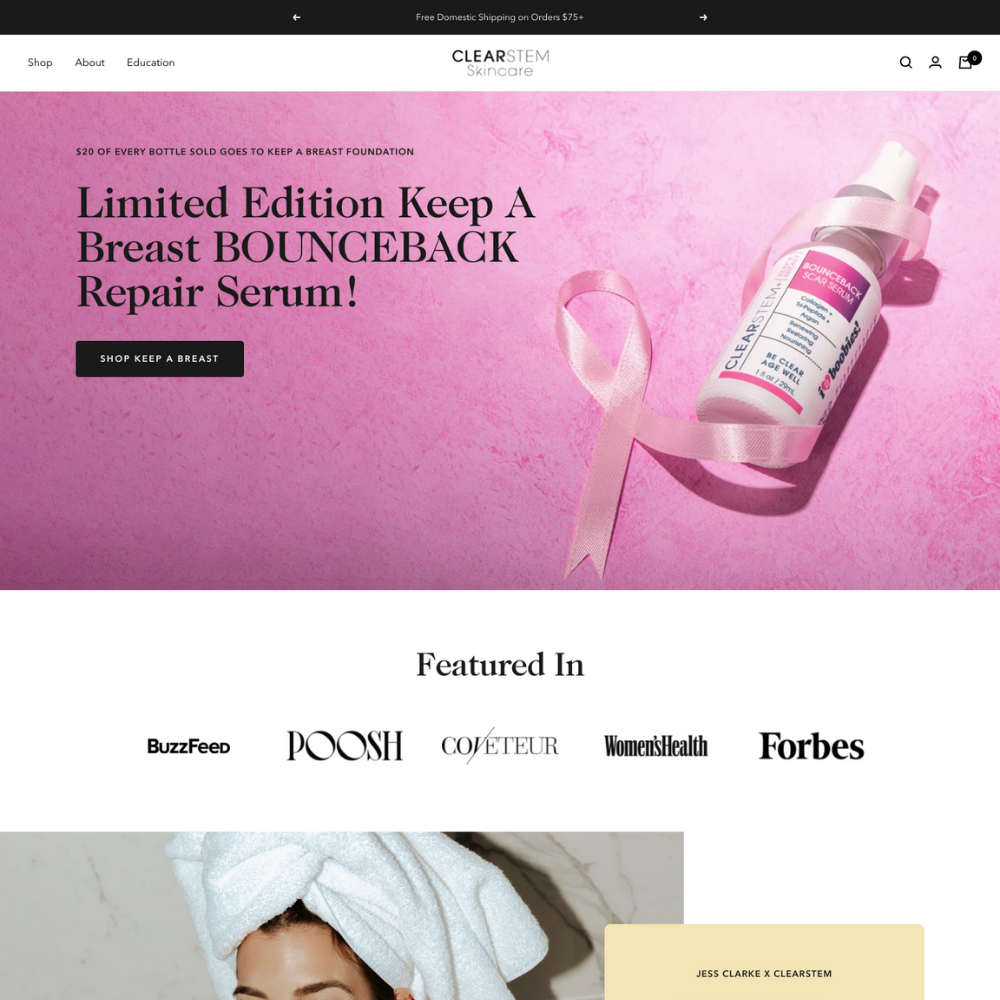
Task: Open the About menu
Action: click(x=89, y=62)
